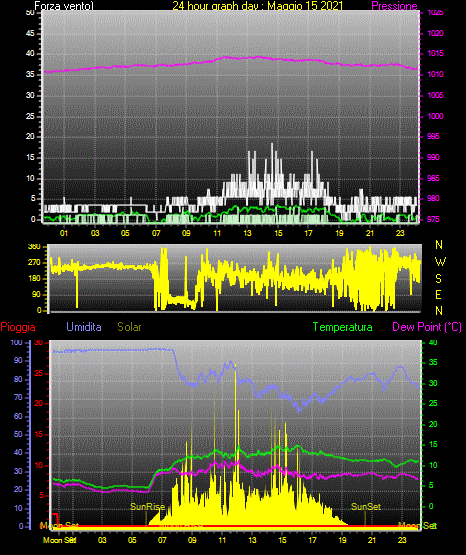The height and width of the screenshot is (555, 466).
Task: Click pressure axis value 990
Action: (433, 157)
